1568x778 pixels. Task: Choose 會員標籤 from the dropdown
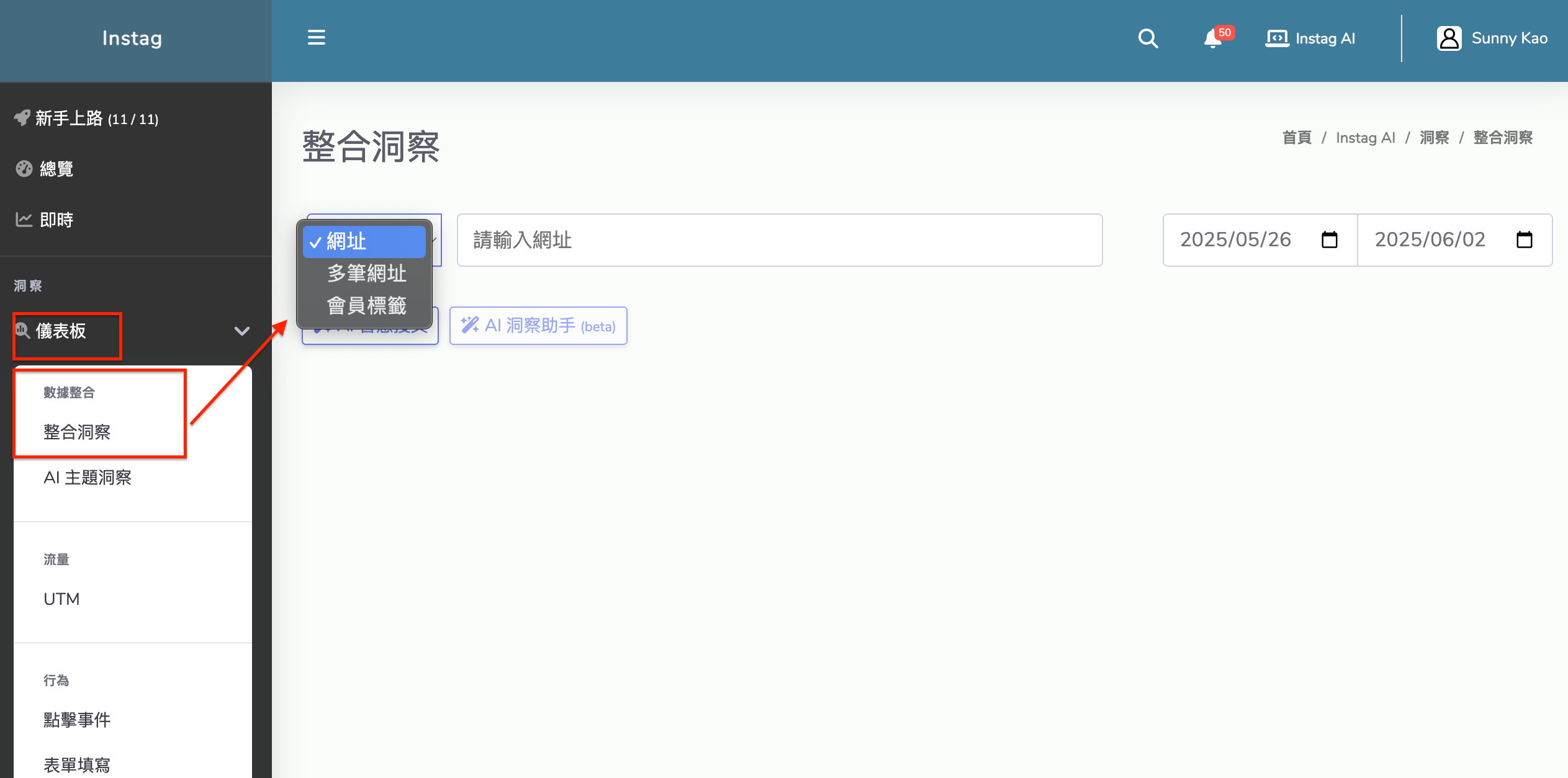[366, 306]
